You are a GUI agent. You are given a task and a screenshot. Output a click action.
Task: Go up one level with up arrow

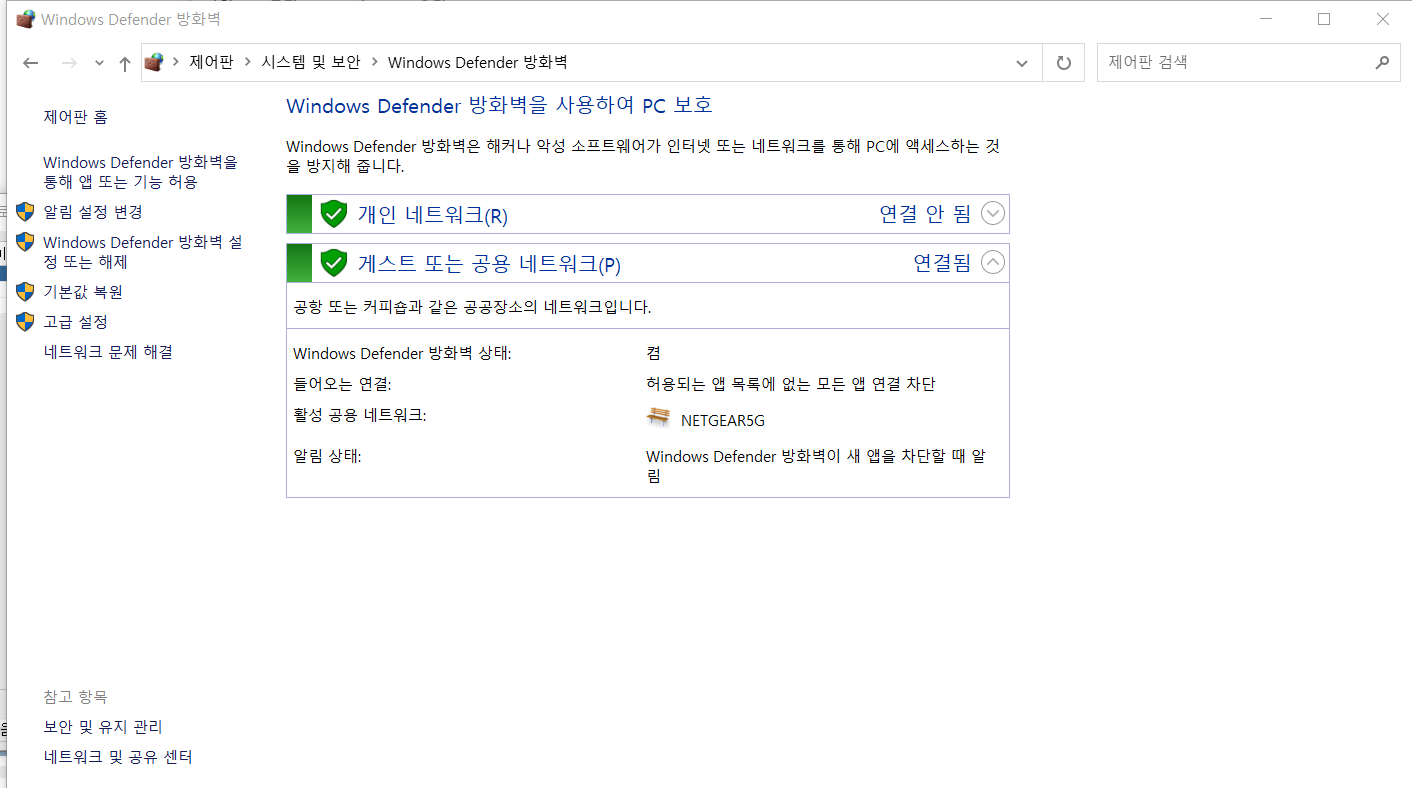(x=124, y=63)
